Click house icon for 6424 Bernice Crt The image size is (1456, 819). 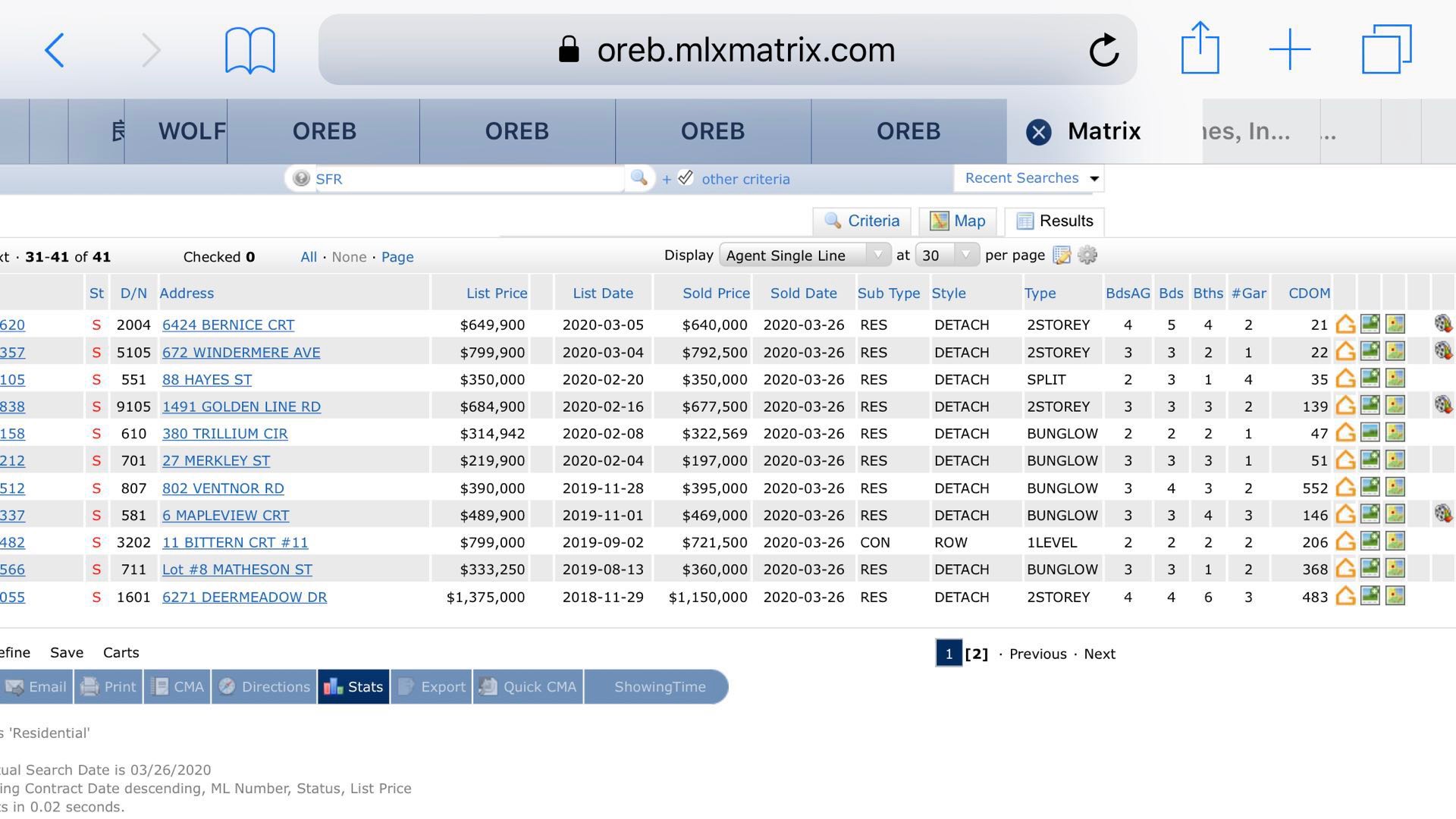[1345, 325]
